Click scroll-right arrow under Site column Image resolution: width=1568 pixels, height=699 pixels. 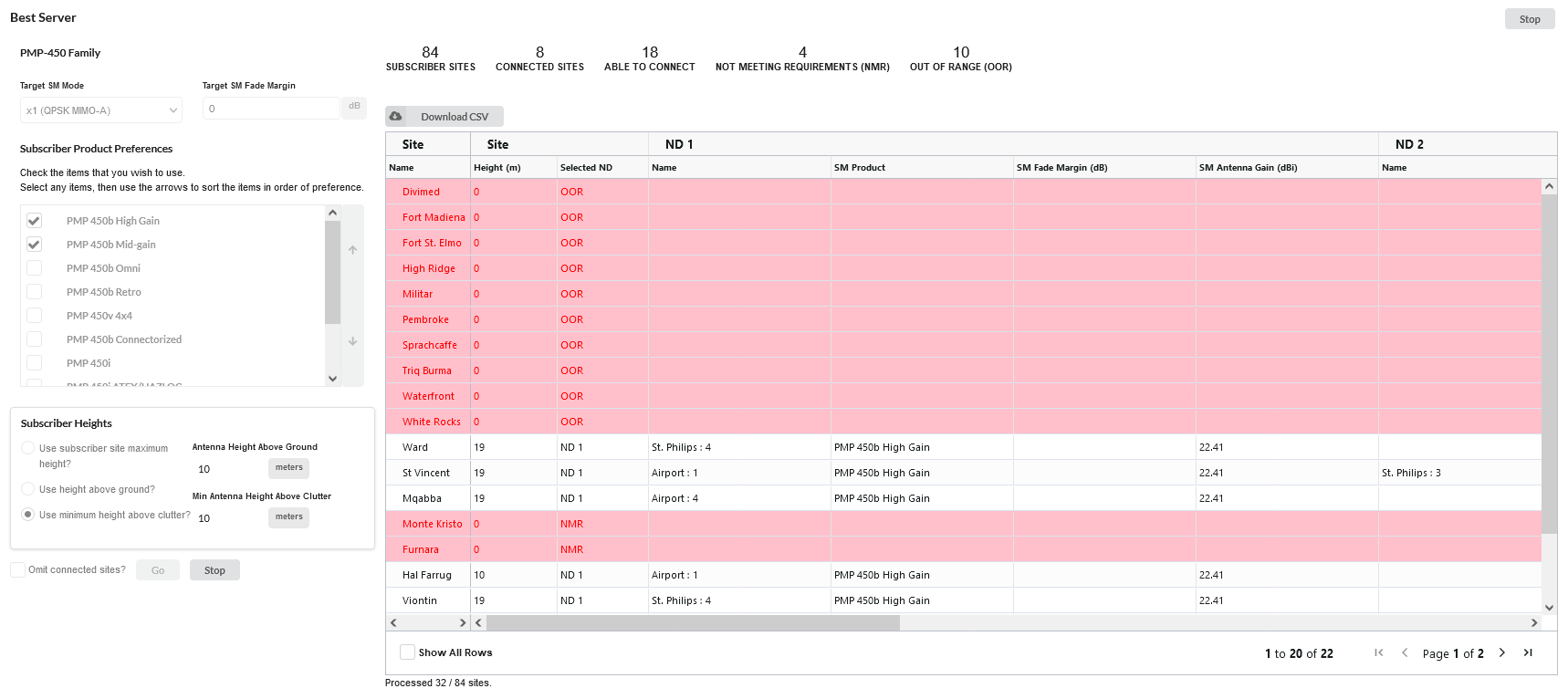click(462, 622)
